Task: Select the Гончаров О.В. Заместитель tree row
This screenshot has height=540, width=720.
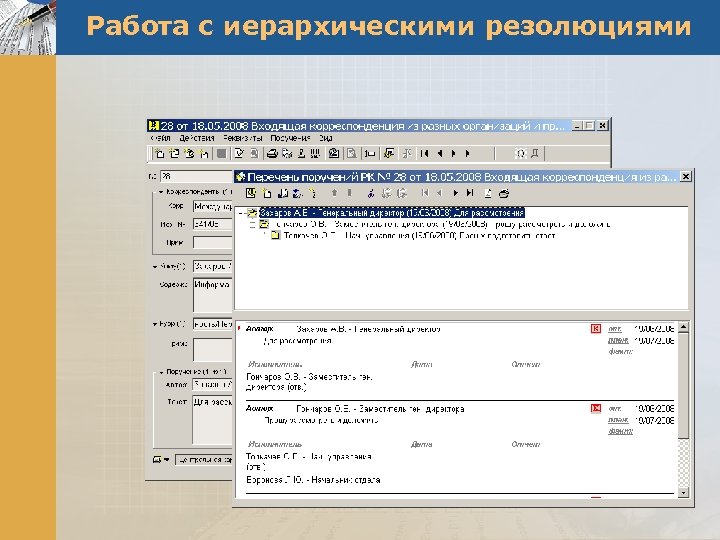Action: click(443, 225)
